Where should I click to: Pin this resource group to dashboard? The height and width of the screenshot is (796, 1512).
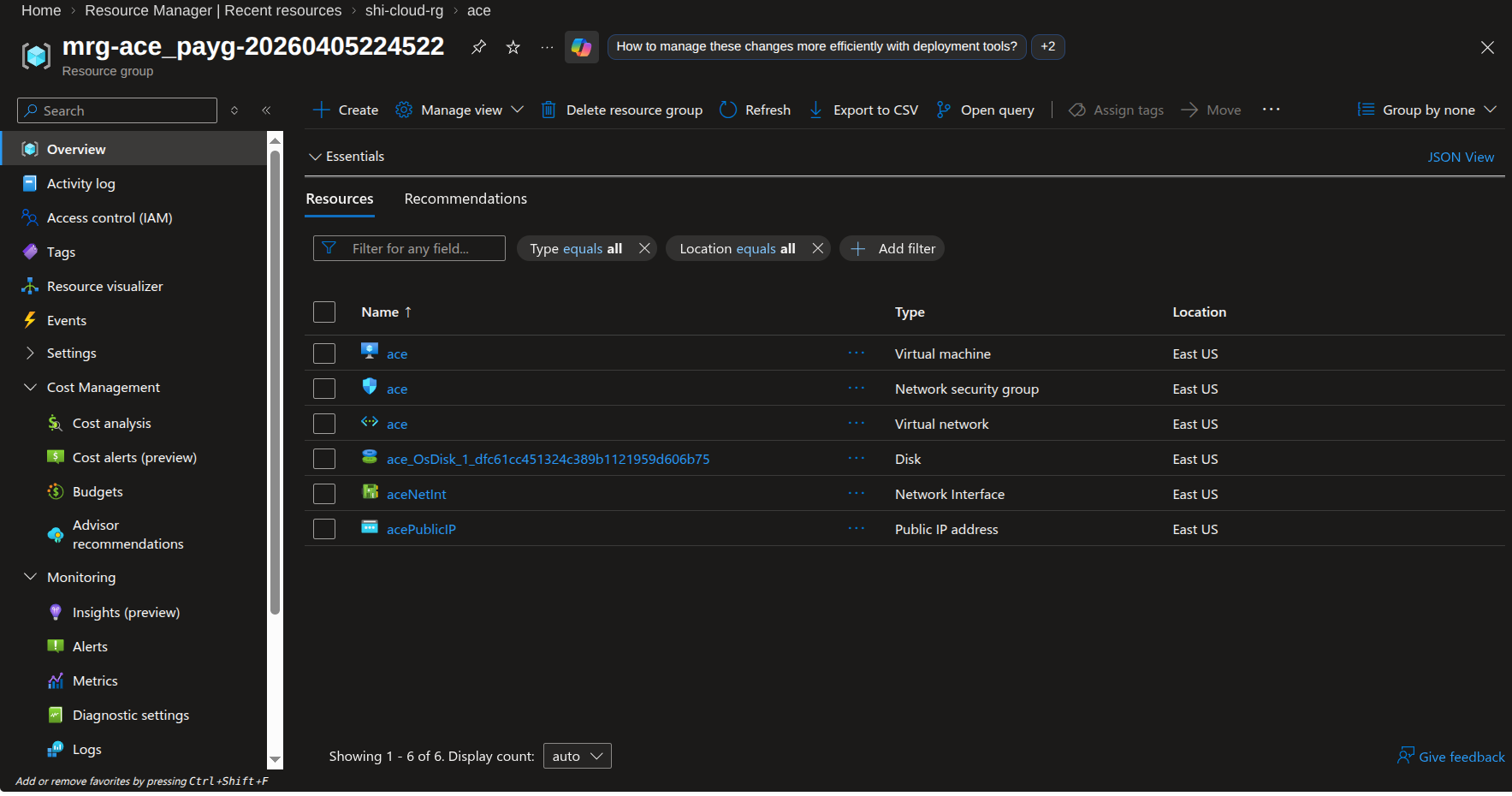pos(479,47)
